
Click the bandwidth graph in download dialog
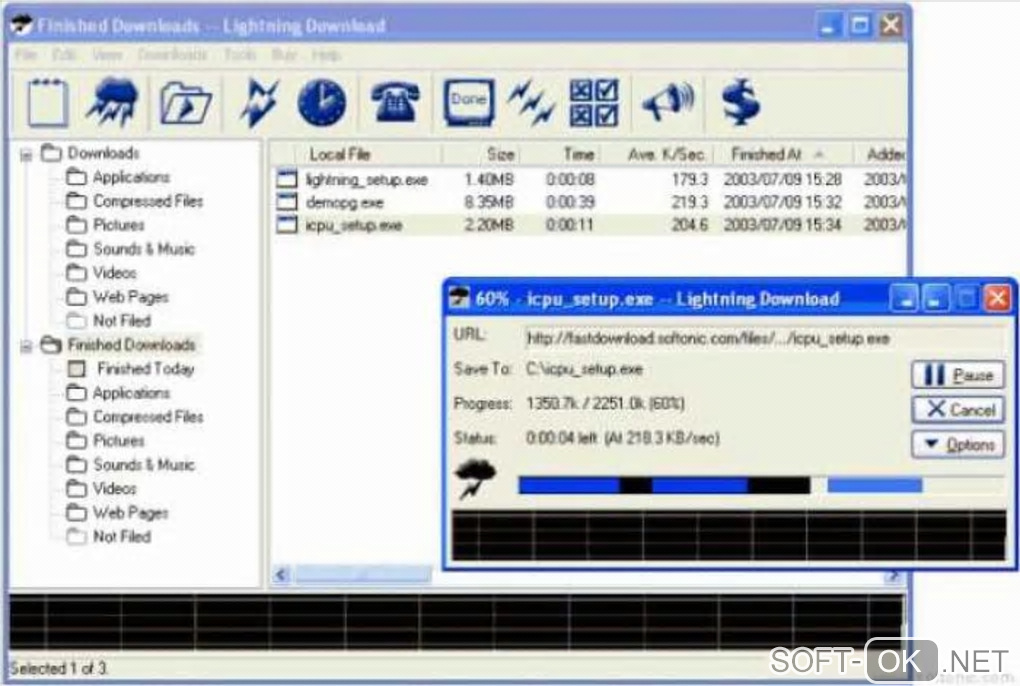[x=729, y=535]
